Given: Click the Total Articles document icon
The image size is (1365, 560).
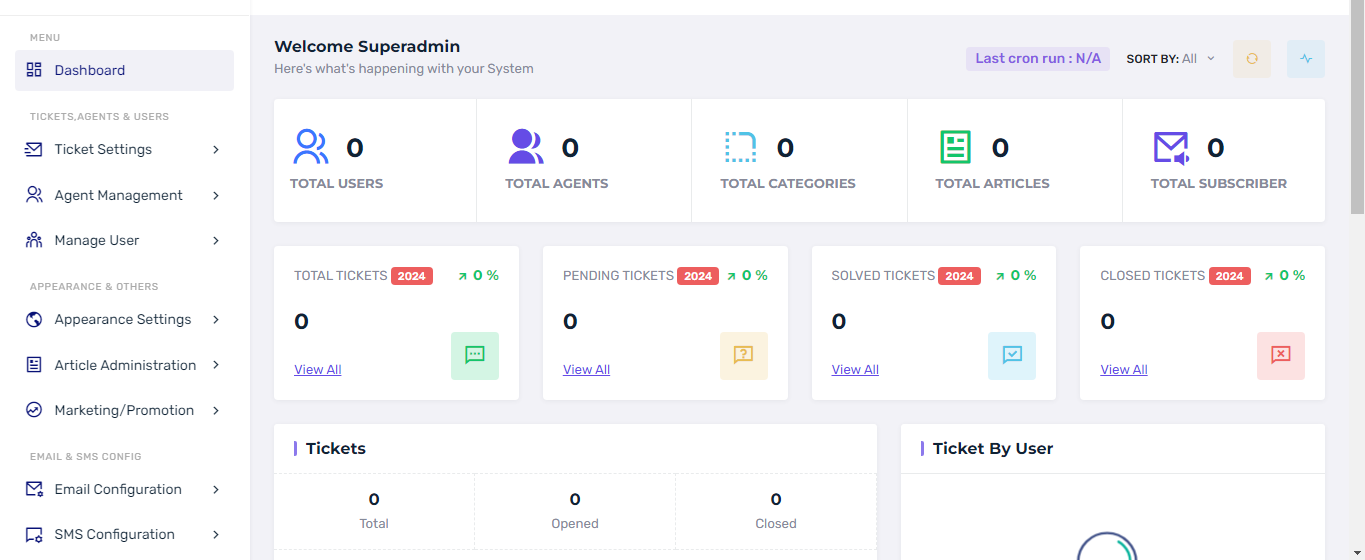Looking at the screenshot, I should (955, 147).
